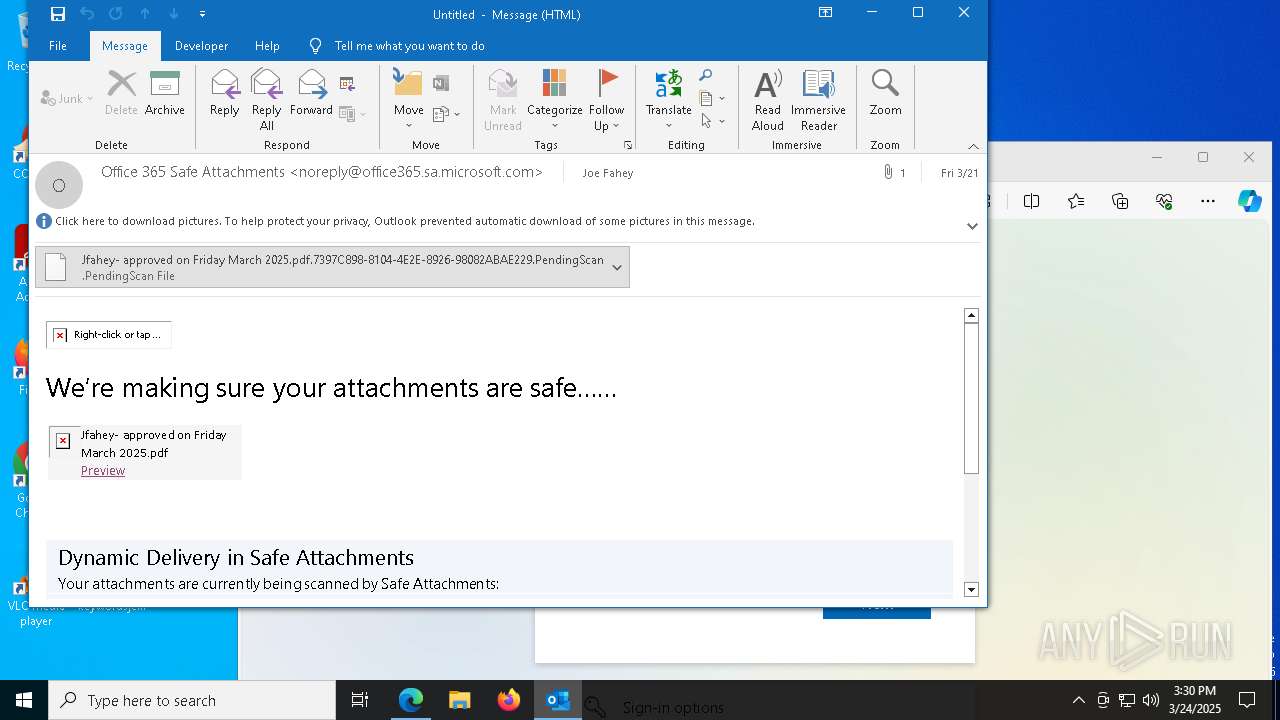The width and height of the screenshot is (1280, 720).
Task: Archive this message
Action: [x=165, y=94]
